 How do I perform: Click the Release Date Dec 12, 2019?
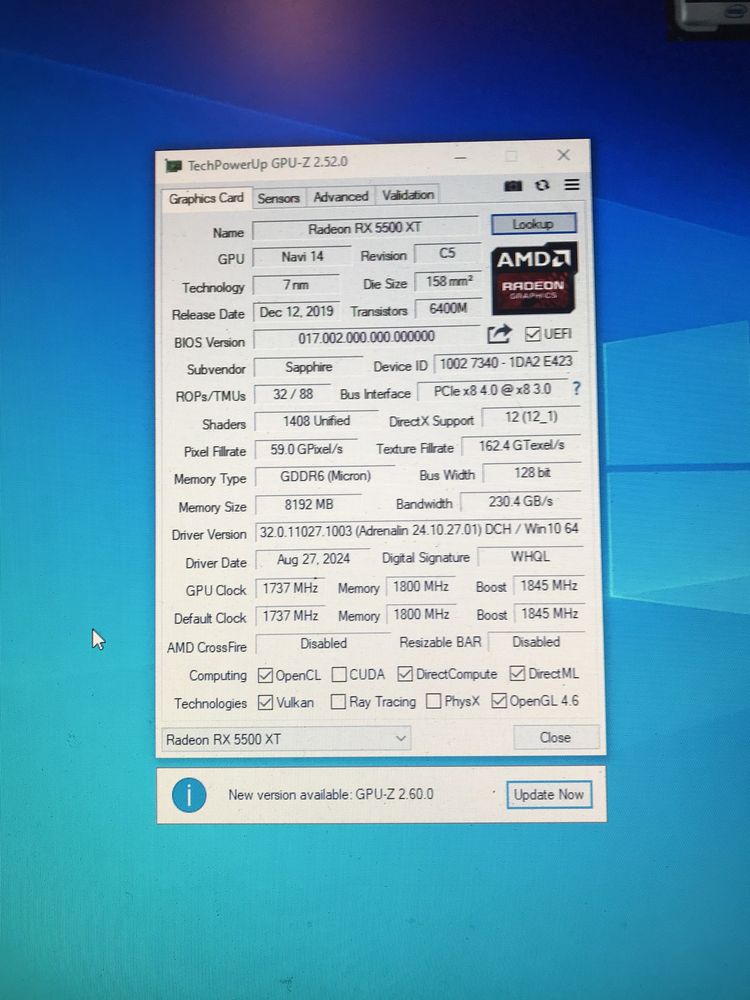(x=297, y=312)
